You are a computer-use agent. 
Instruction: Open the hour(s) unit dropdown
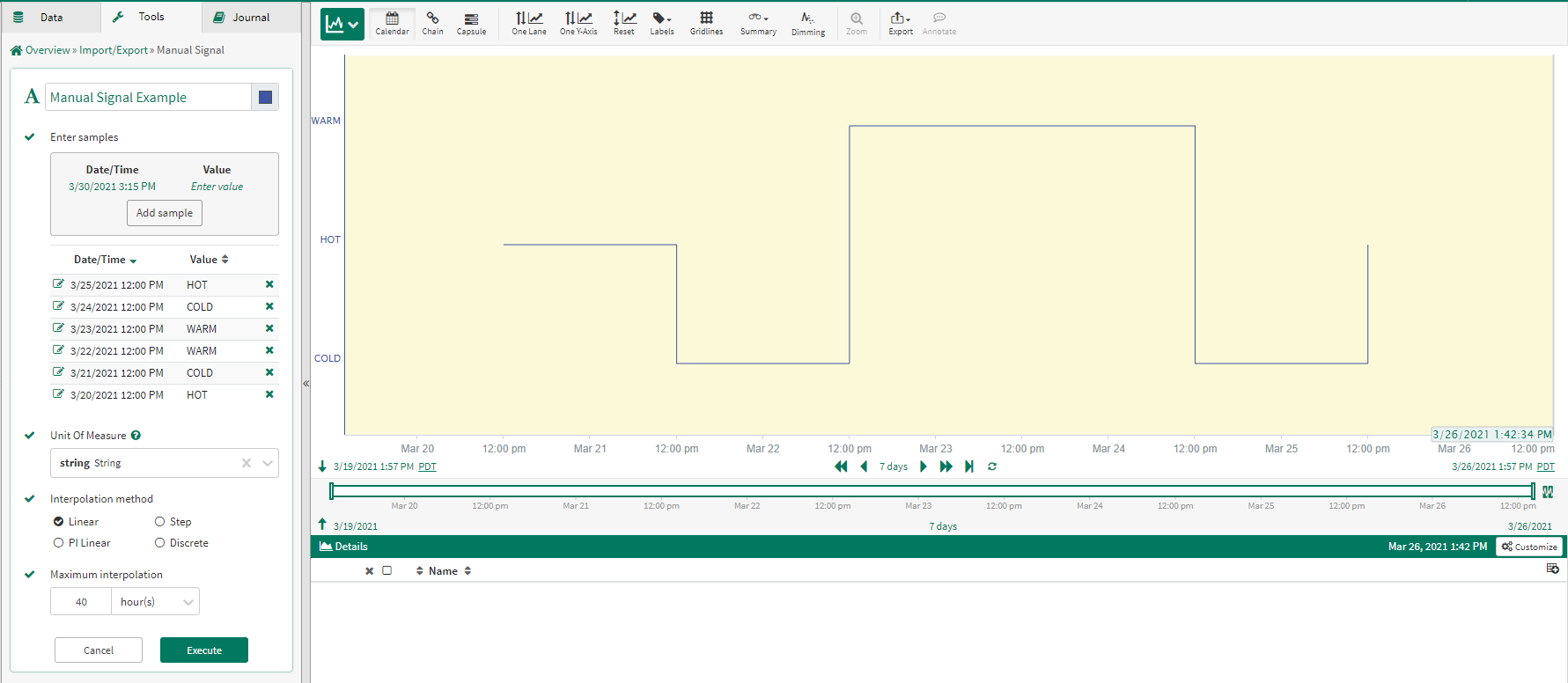coord(188,602)
